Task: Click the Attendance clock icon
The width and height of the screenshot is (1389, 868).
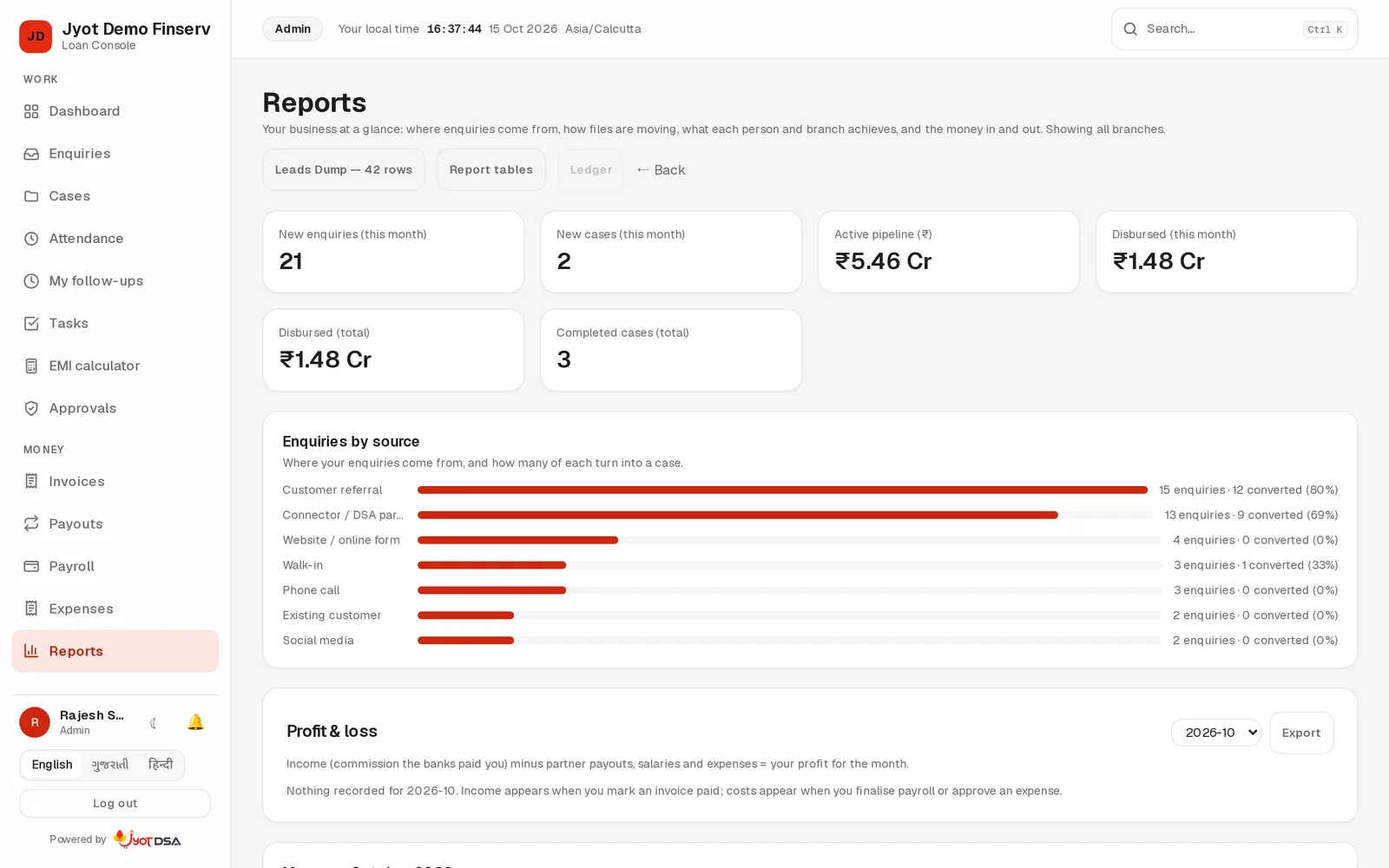Action: [31, 239]
